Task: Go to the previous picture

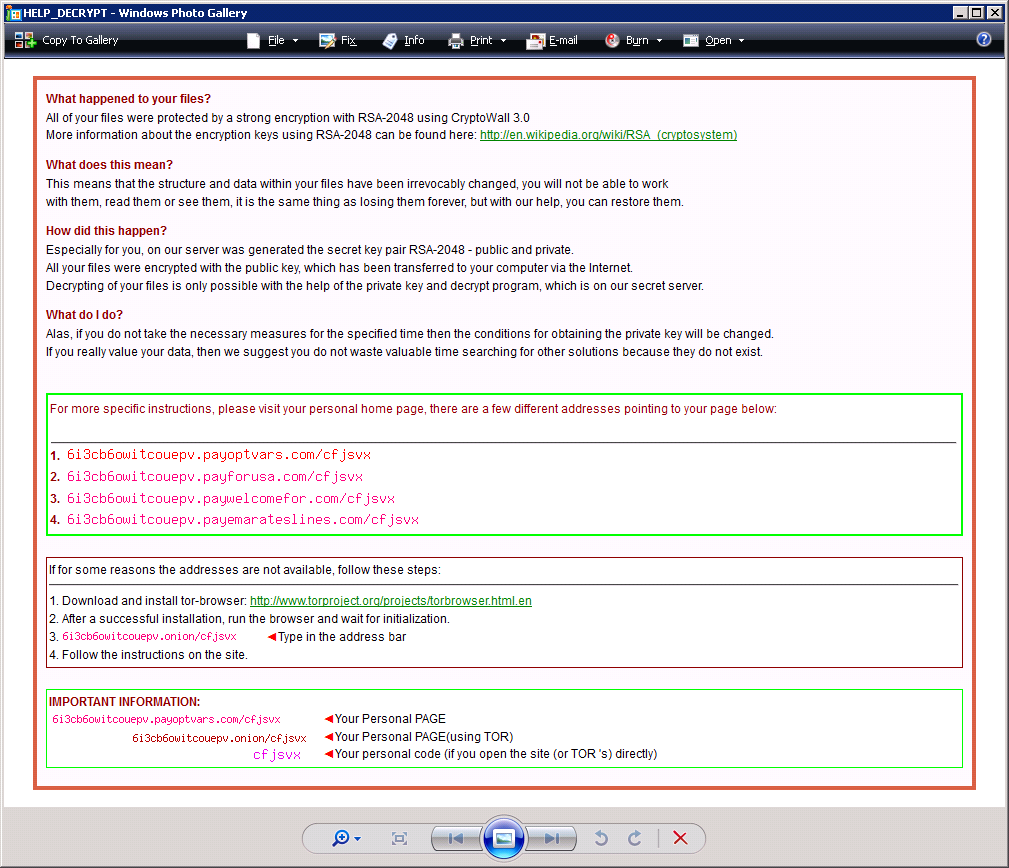Action: (456, 838)
